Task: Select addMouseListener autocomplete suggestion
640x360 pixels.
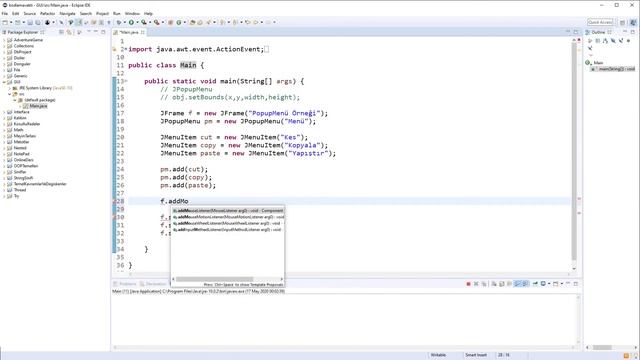Action: pyautogui.click(x=228, y=211)
